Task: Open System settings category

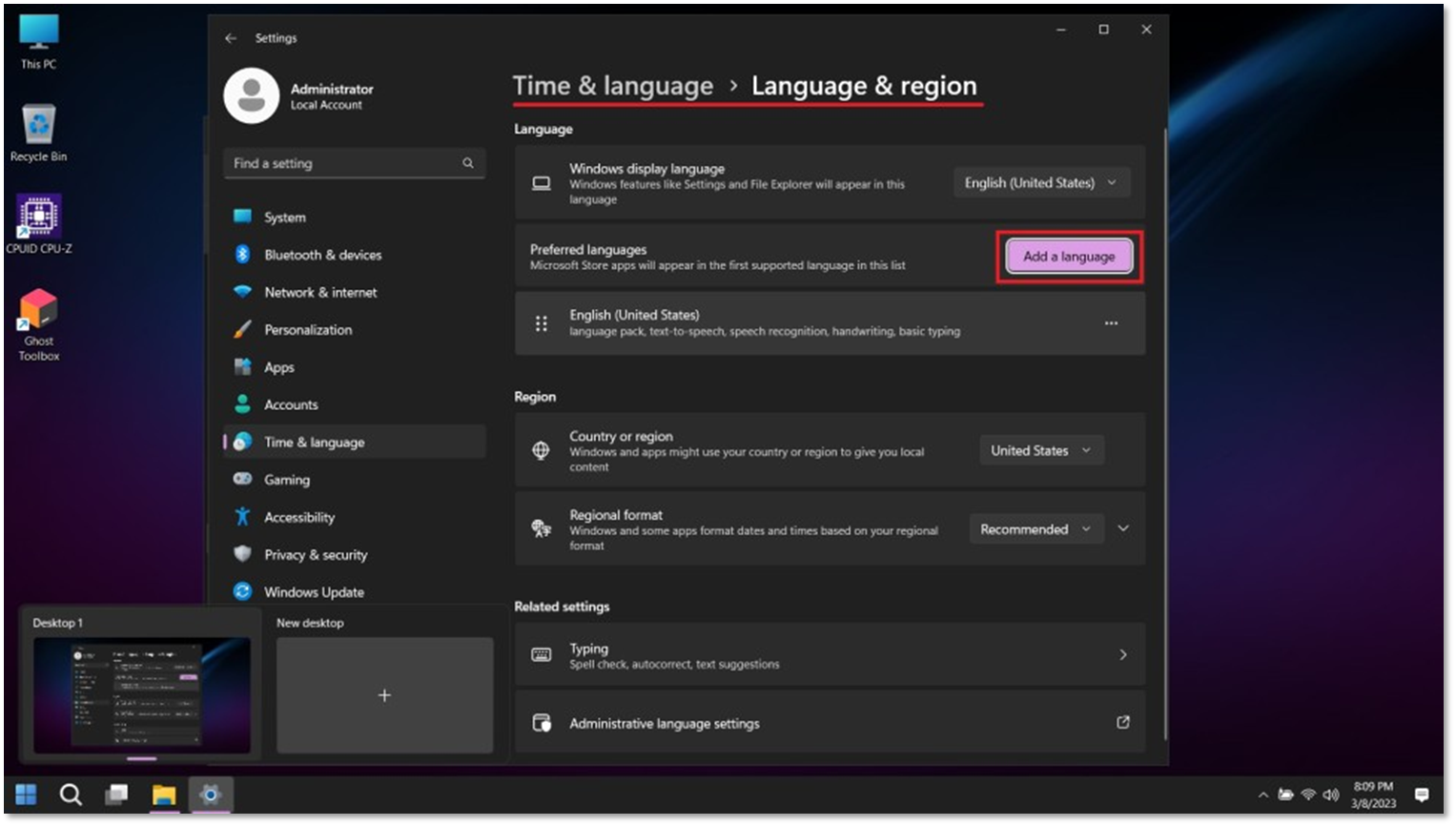Action: tap(354, 217)
